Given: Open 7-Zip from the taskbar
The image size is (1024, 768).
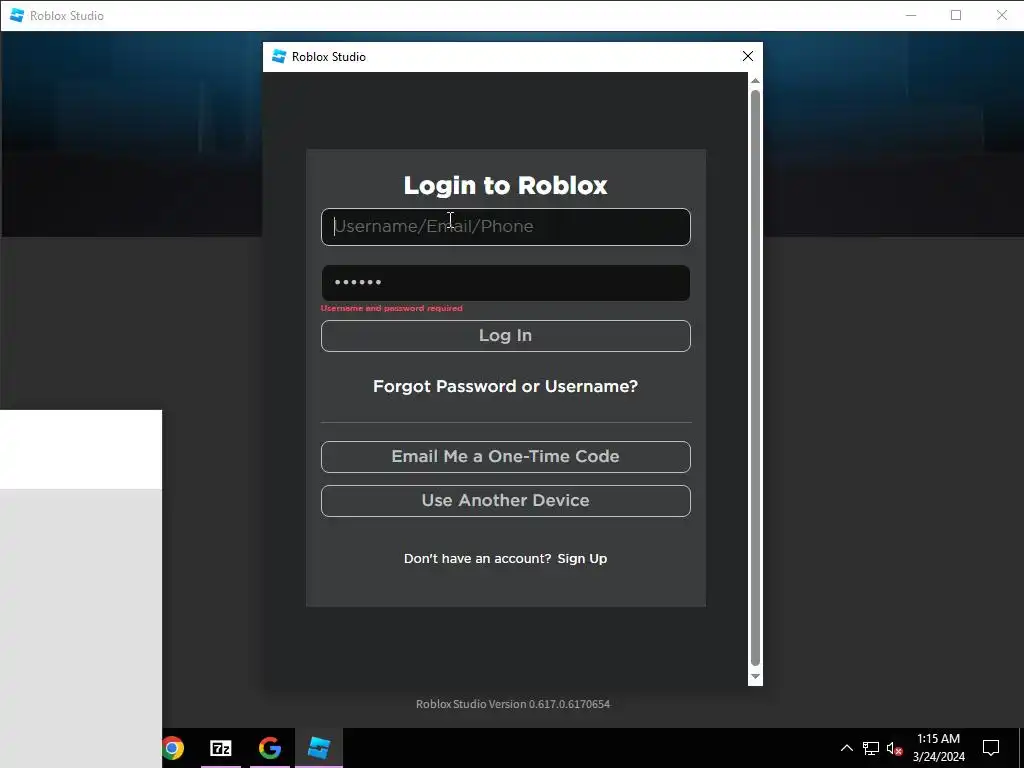Looking at the screenshot, I should point(221,748).
